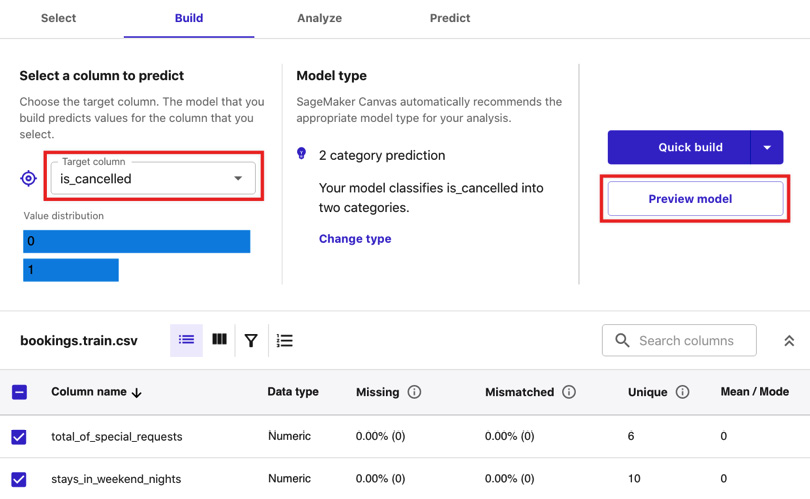Screen dimensions: 810x499
Task: Expand the Quick build dropdown arrow
Action: [767, 147]
